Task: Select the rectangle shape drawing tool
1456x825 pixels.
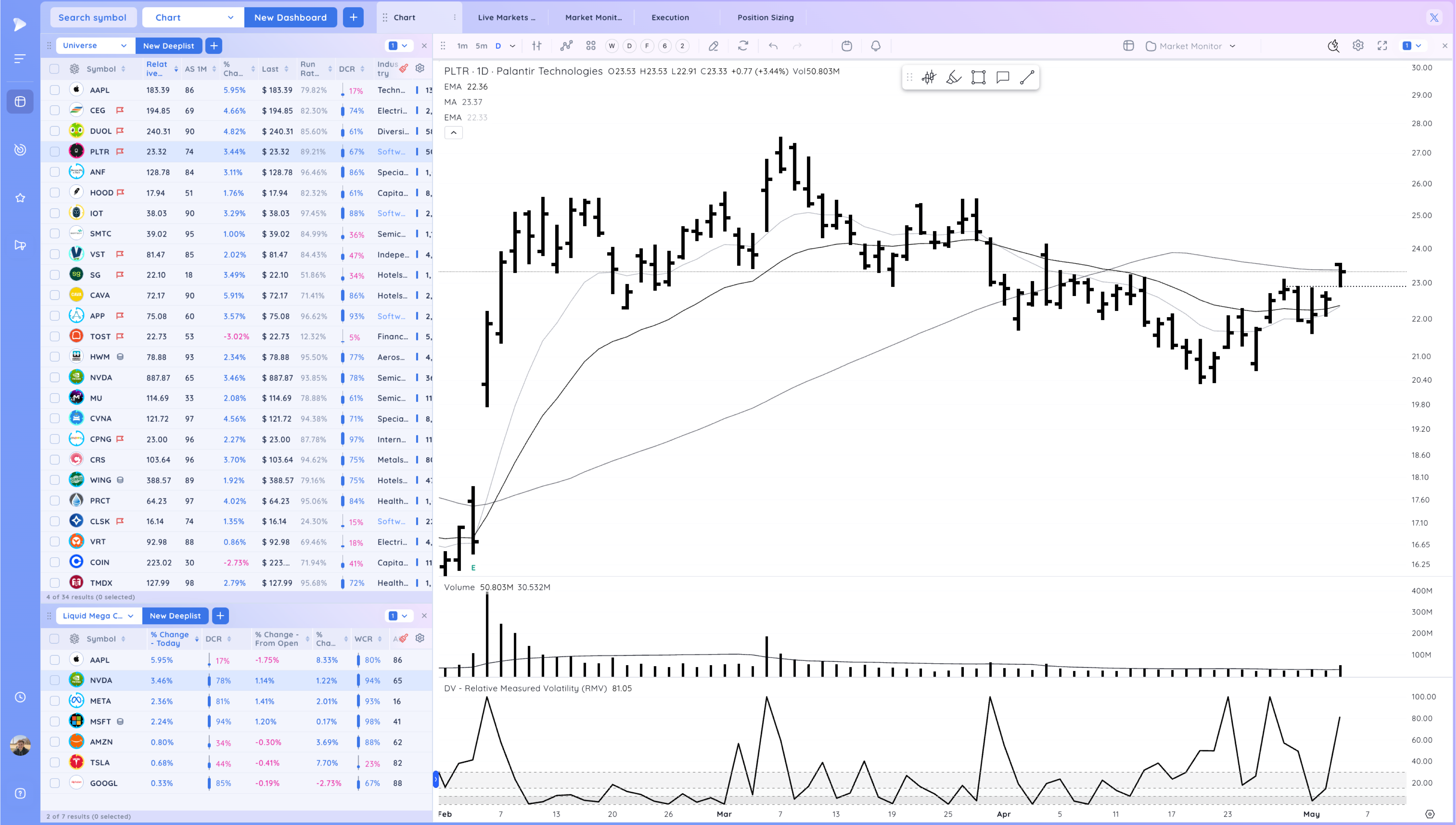Action: 978,77
